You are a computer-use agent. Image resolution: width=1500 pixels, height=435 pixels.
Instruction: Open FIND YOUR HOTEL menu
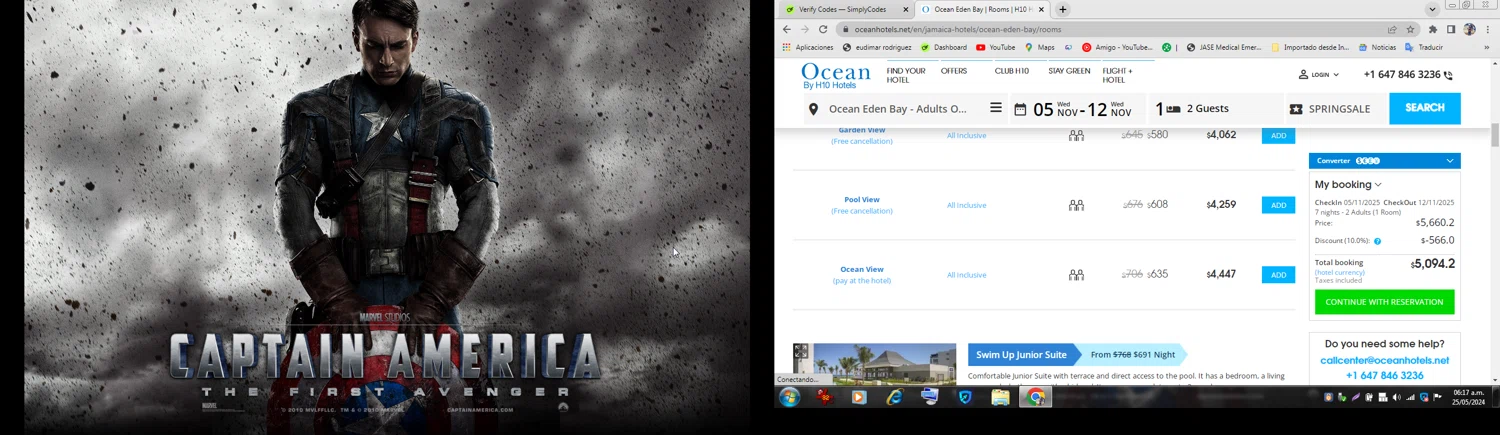point(906,75)
